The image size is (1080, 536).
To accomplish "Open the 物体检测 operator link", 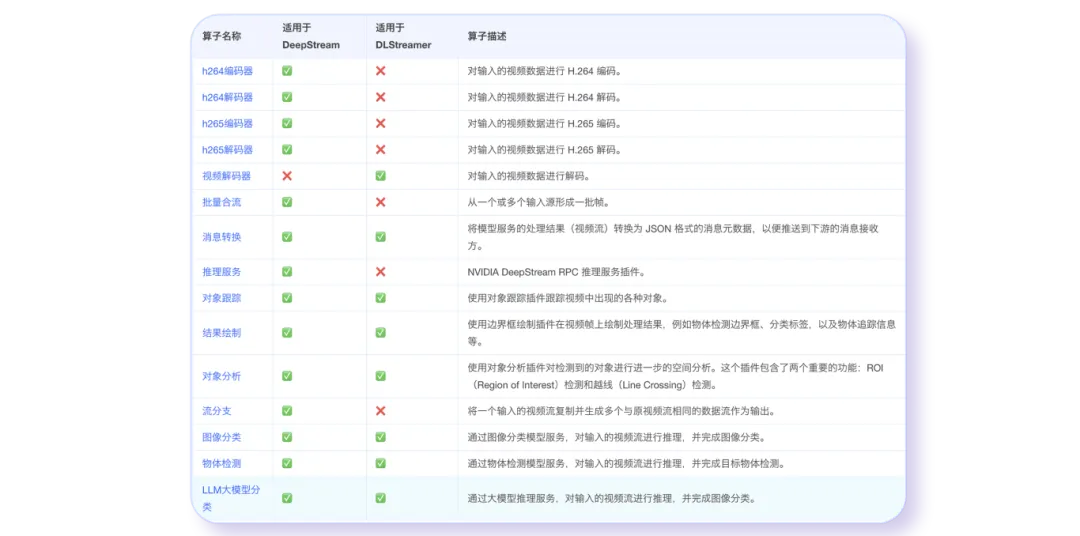I will [222, 463].
